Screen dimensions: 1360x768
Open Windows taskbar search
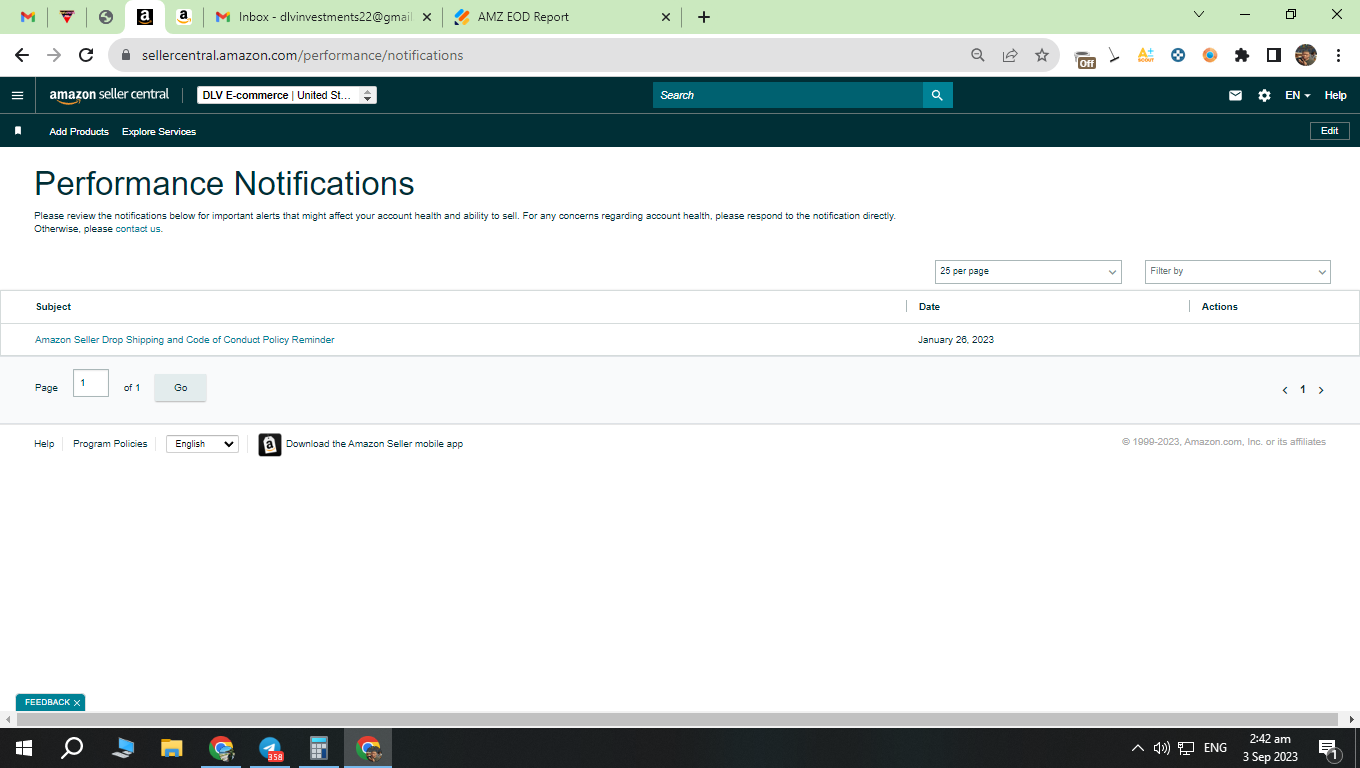click(x=72, y=748)
